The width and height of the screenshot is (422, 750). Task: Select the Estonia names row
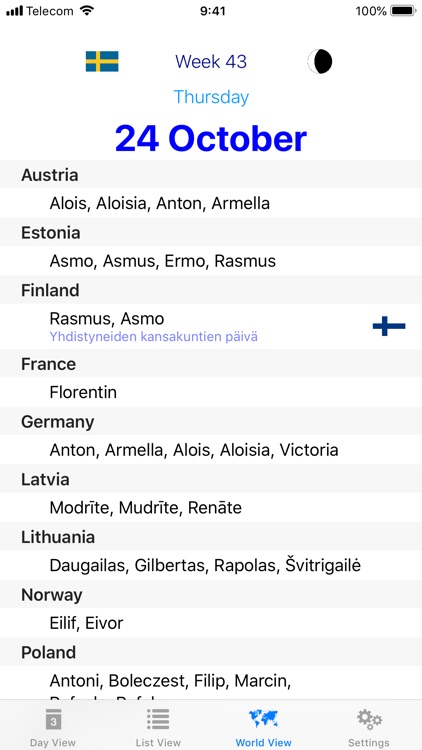click(211, 261)
